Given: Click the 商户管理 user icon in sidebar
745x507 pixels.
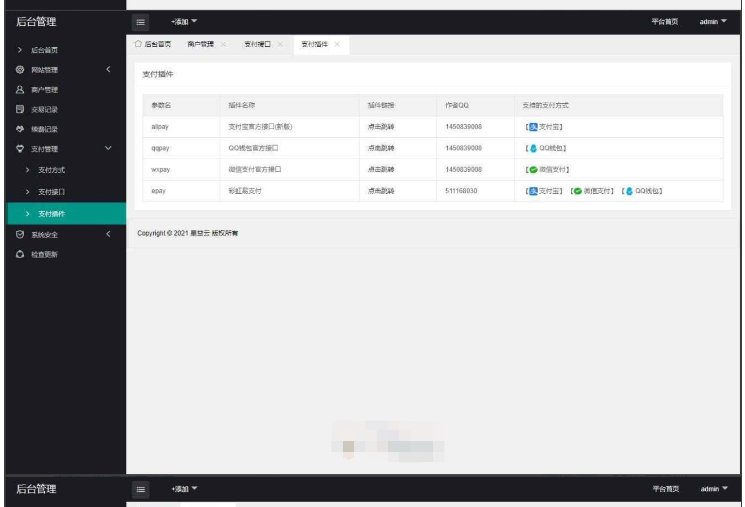Looking at the screenshot, I should [x=19, y=89].
